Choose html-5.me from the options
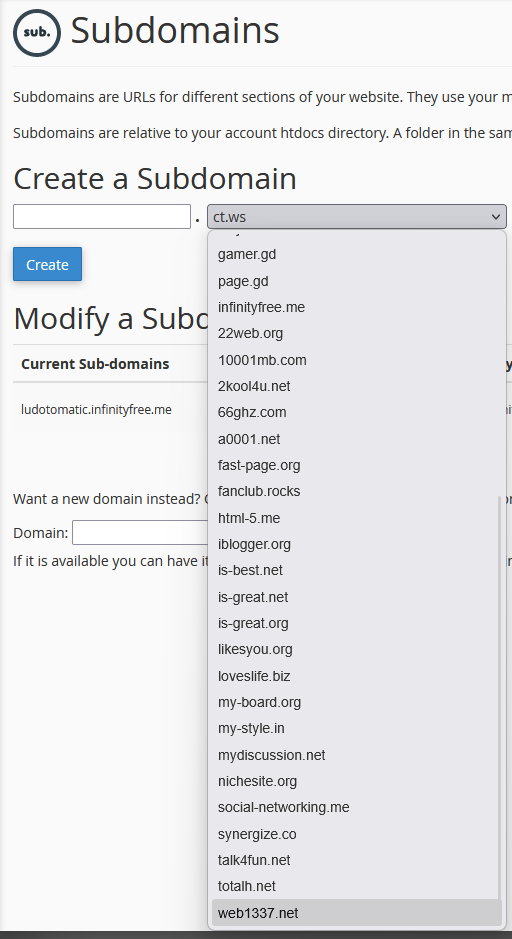 click(356, 518)
